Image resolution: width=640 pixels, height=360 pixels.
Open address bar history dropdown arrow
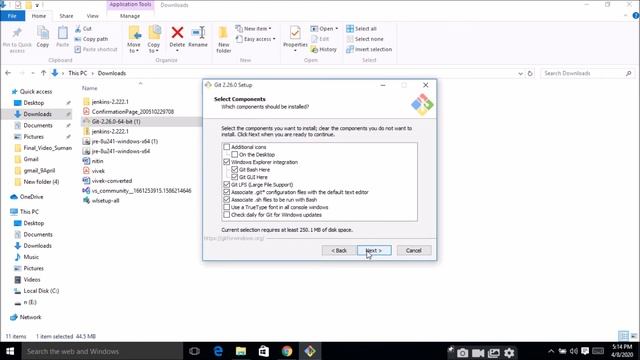click(520, 73)
